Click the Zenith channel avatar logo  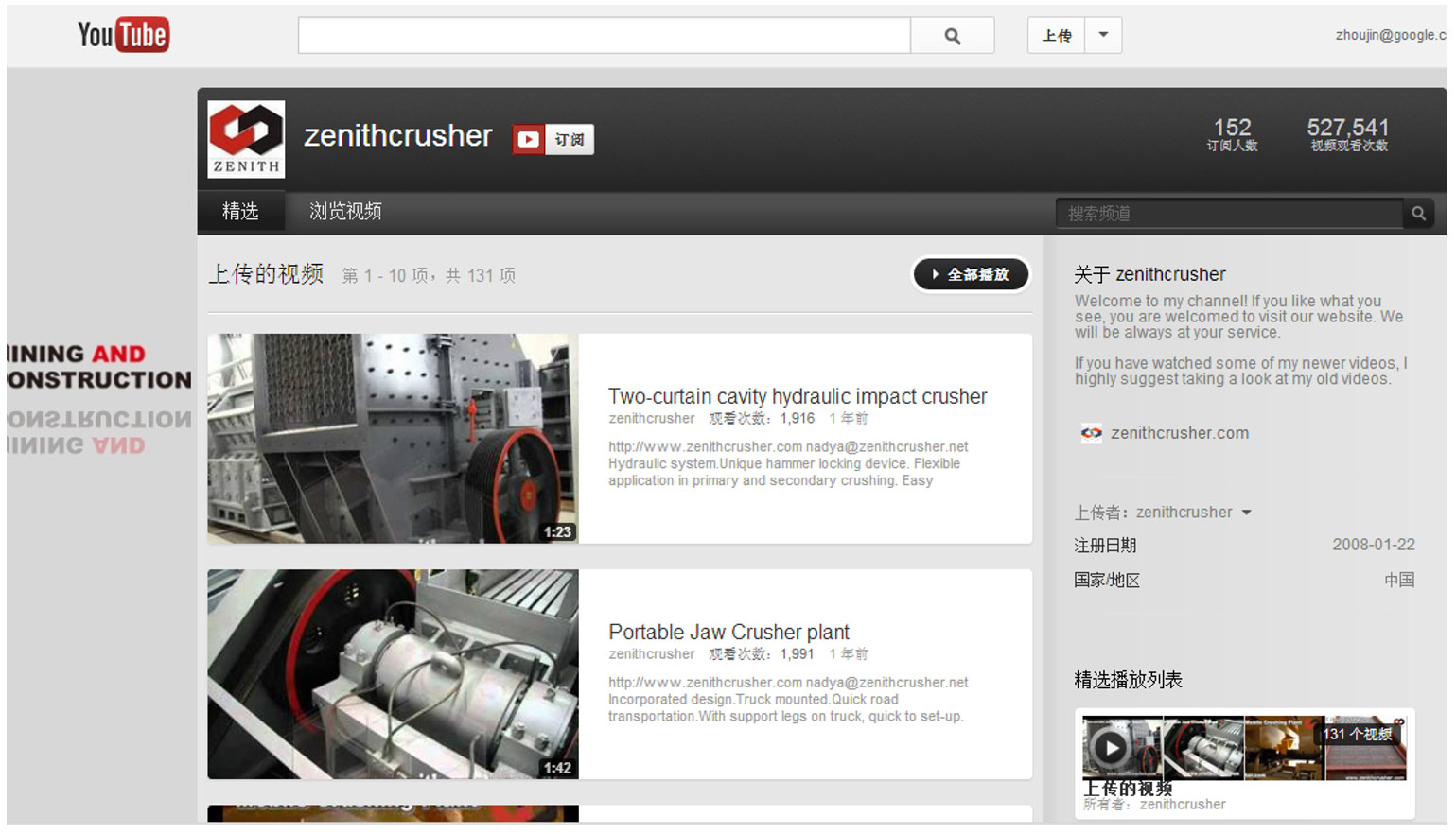click(x=246, y=139)
